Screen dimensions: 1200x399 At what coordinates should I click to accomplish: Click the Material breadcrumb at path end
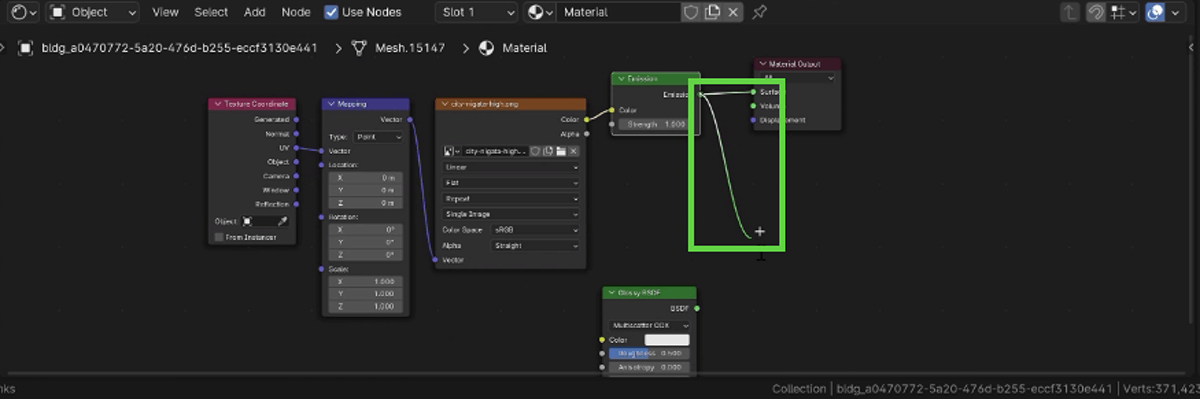[x=525, y=48]
